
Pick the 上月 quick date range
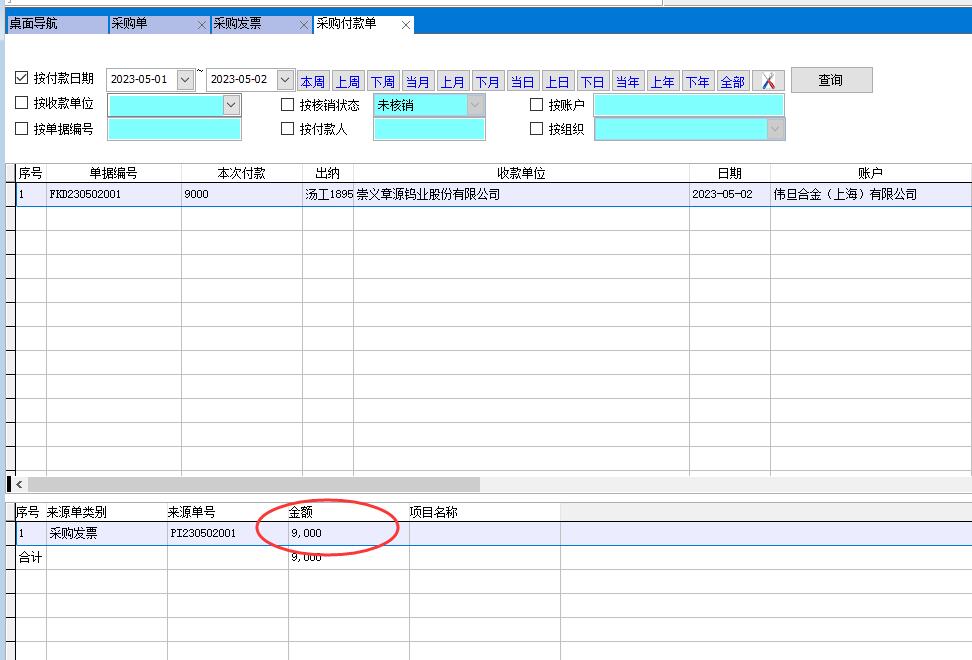click(453, 82)
